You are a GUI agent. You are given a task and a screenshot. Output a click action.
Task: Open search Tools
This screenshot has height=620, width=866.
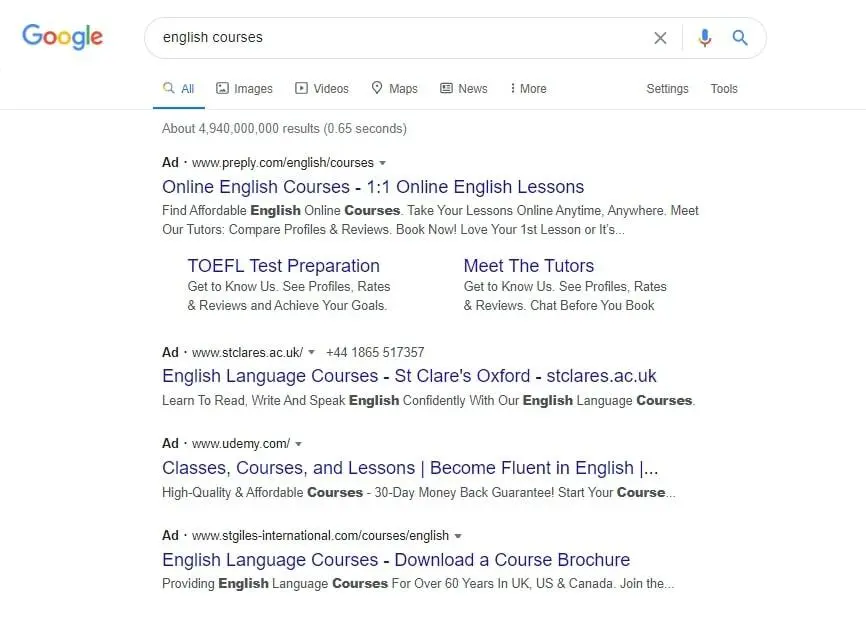[724, 89]
